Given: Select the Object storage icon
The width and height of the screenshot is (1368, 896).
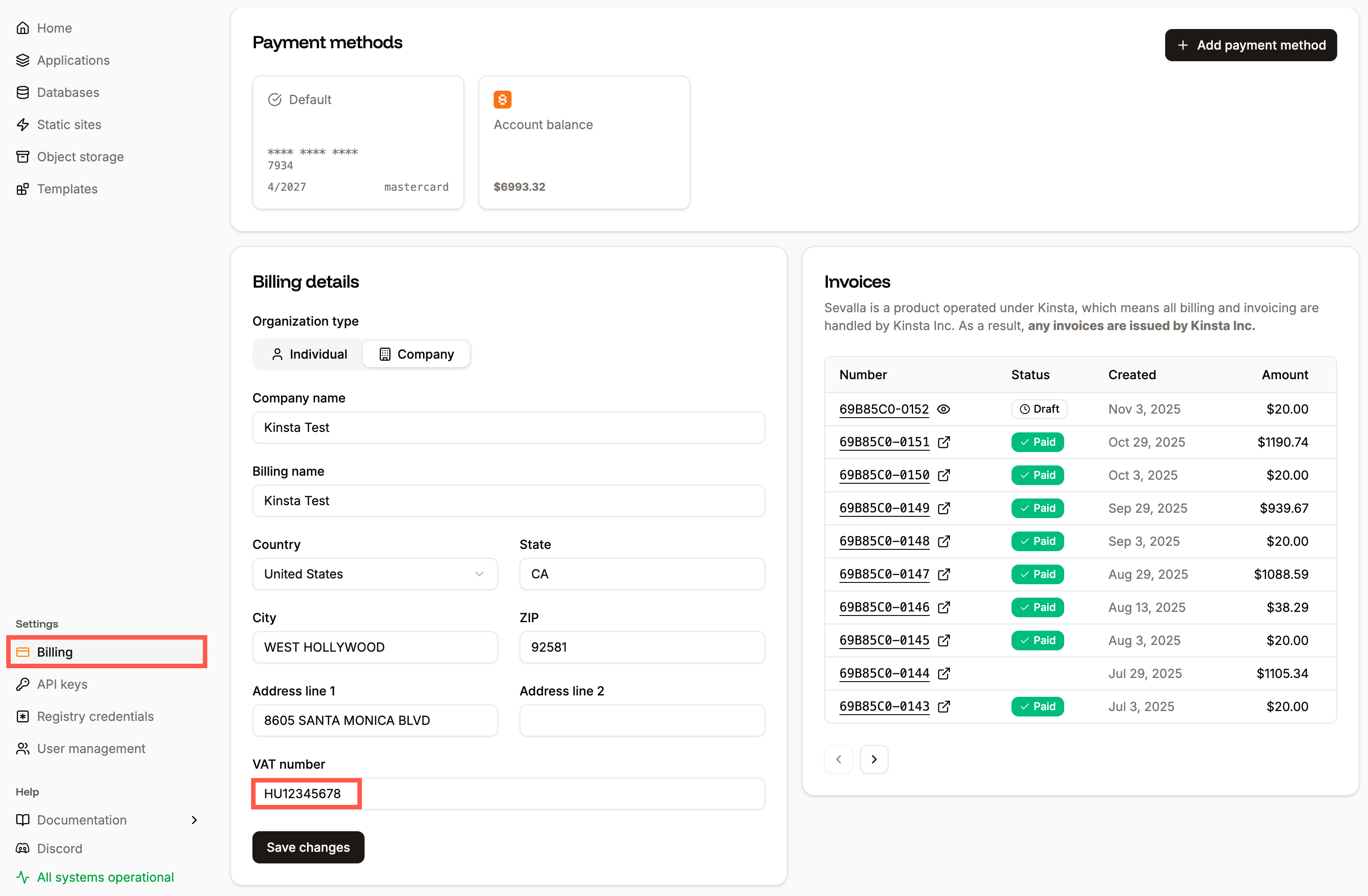Looking at the screenshot, I should tap(23, 156).
